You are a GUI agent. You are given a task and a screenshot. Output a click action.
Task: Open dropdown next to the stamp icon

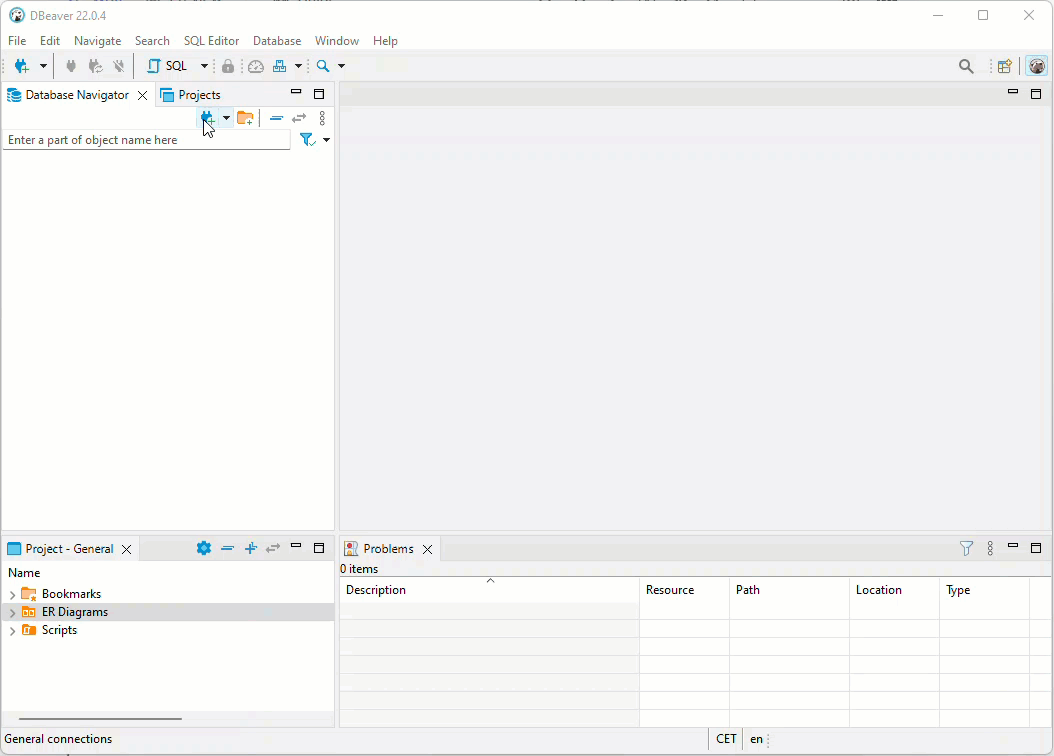[298, 66]
